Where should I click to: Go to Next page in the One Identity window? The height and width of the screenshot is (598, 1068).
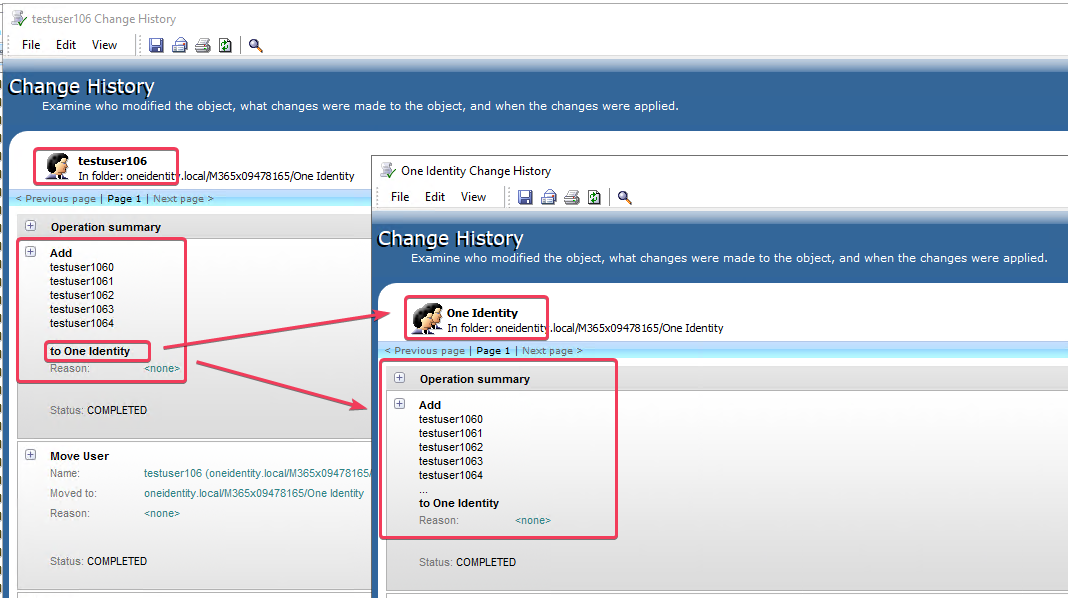click(x=552, y=351)
